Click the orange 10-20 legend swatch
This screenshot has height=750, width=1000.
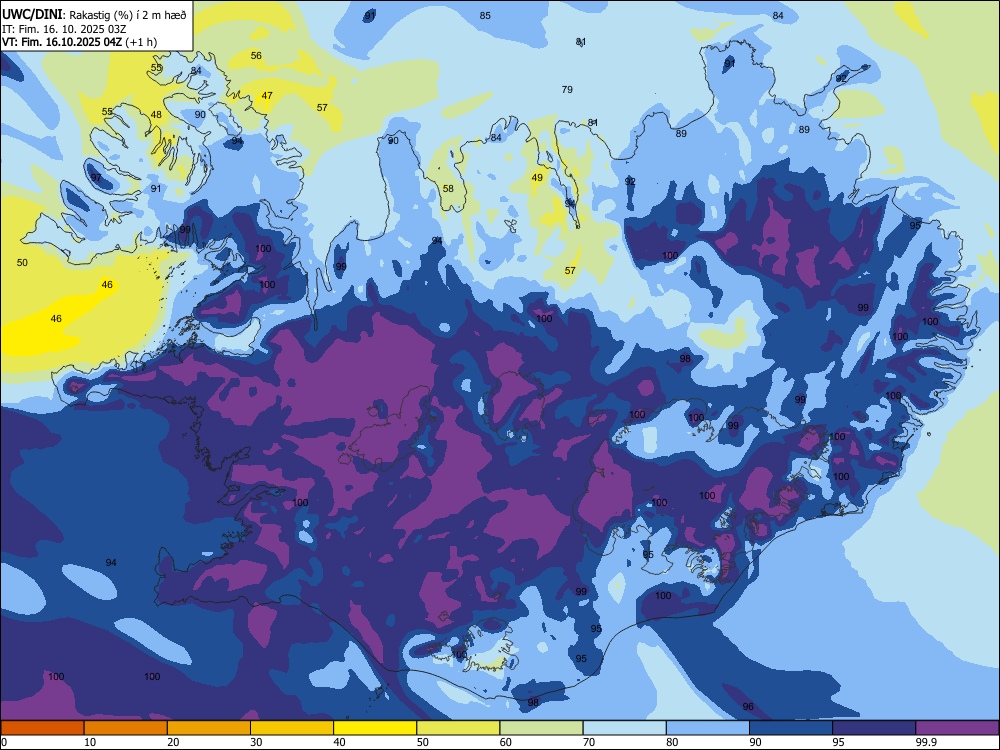point(126,728)
